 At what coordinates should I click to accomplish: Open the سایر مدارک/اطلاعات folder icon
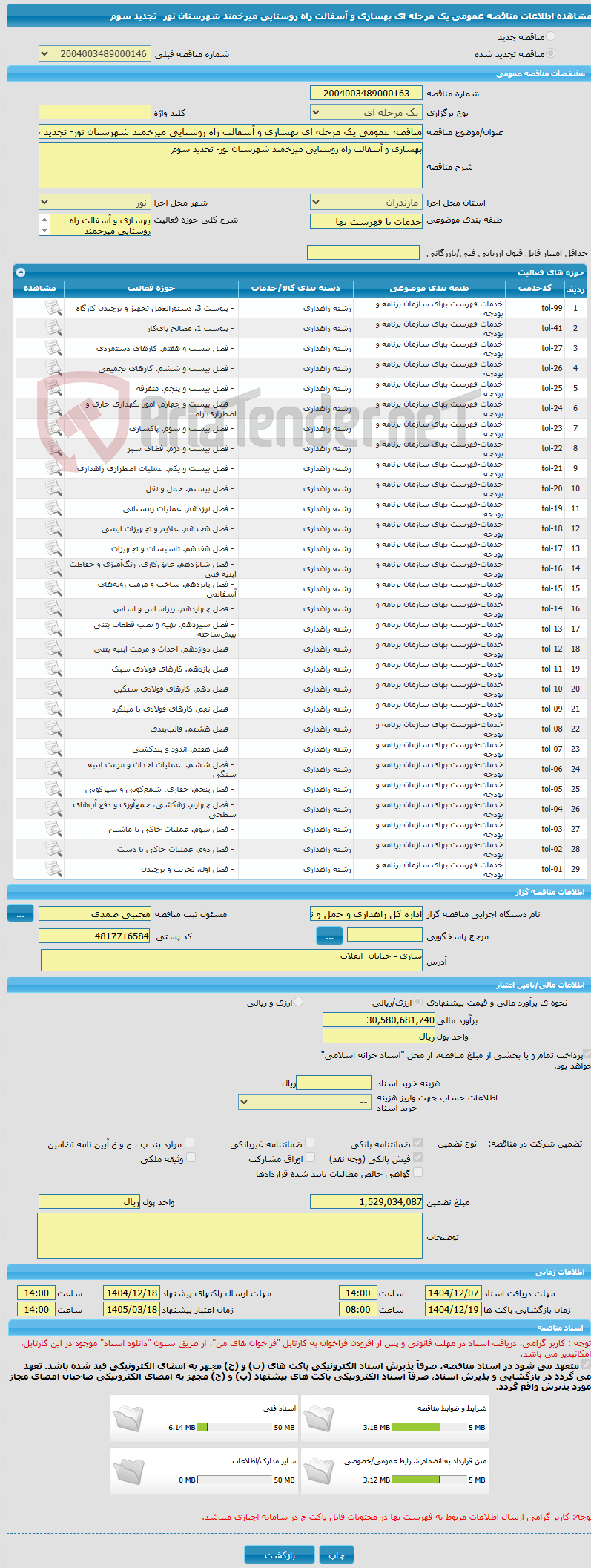pyautogui.click(x=128, y=1471)
